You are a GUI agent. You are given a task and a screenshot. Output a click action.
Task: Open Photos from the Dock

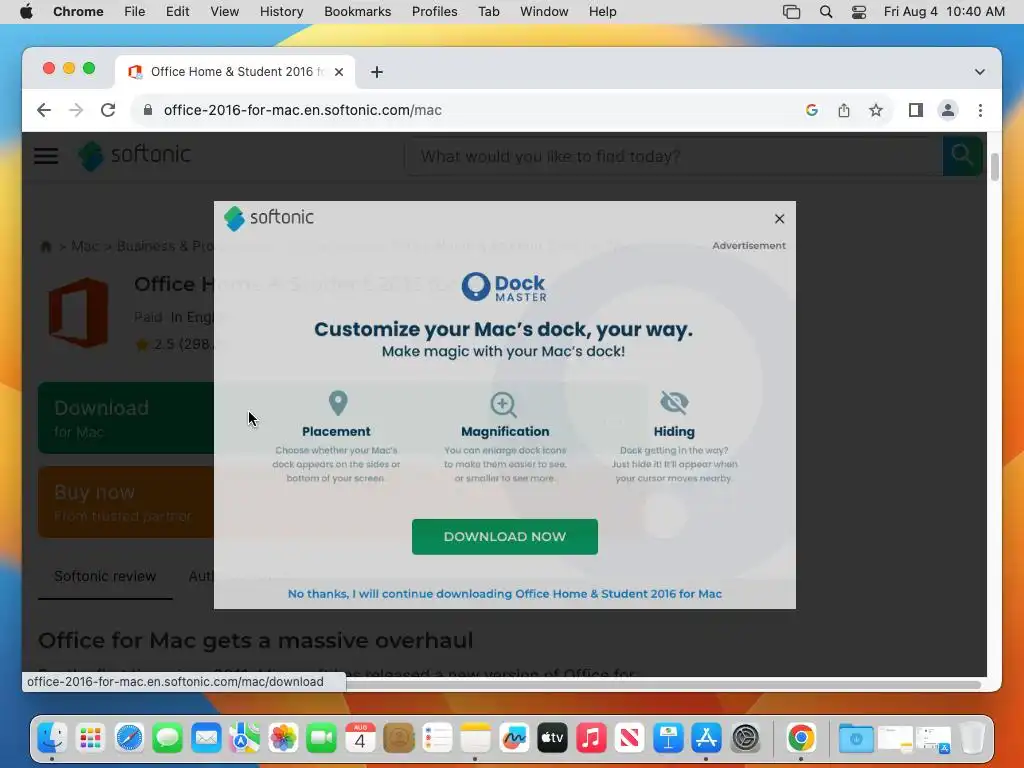coord(283,738)
